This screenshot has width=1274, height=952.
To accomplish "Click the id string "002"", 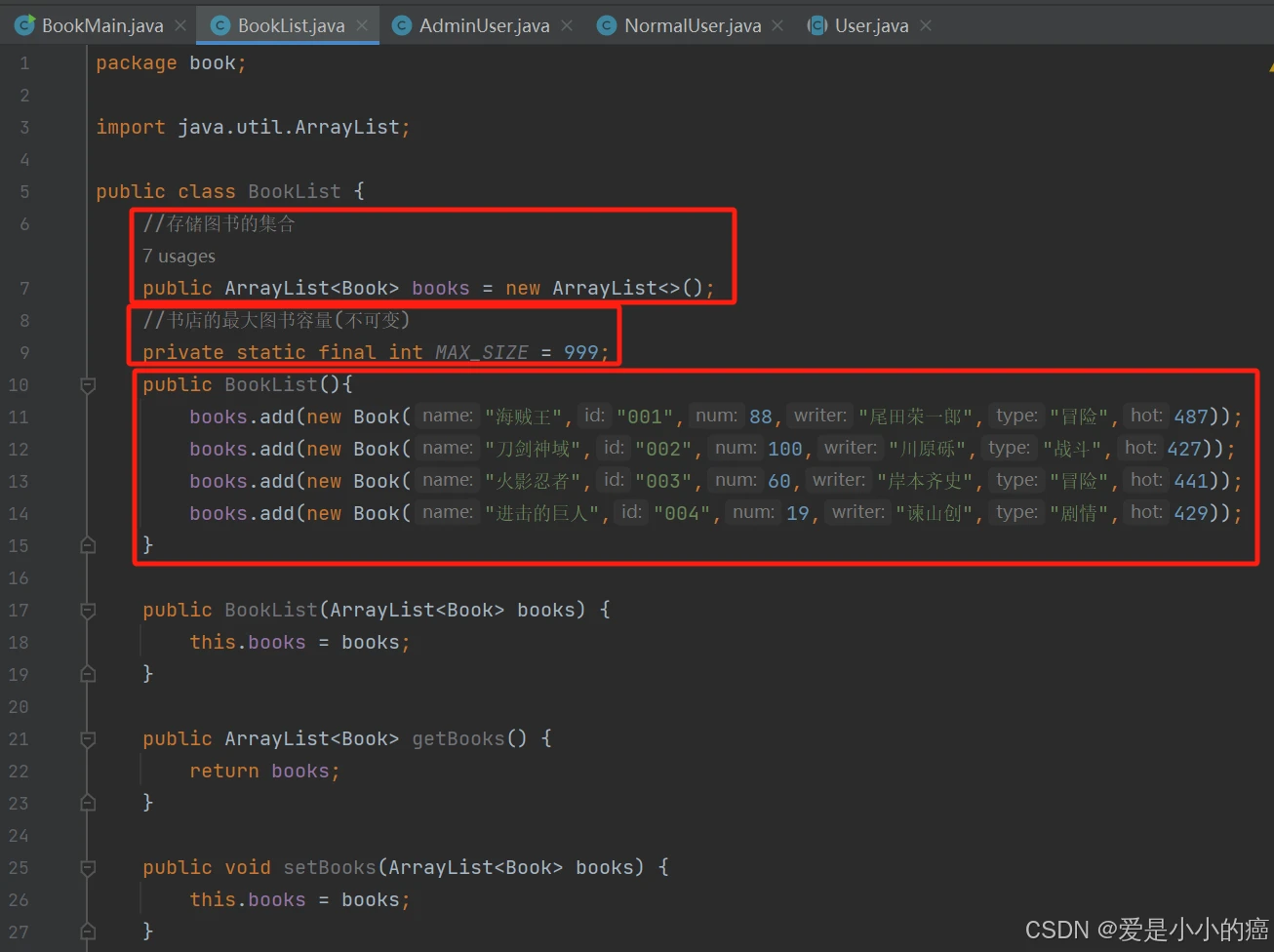I will click(x=664, y=450).
